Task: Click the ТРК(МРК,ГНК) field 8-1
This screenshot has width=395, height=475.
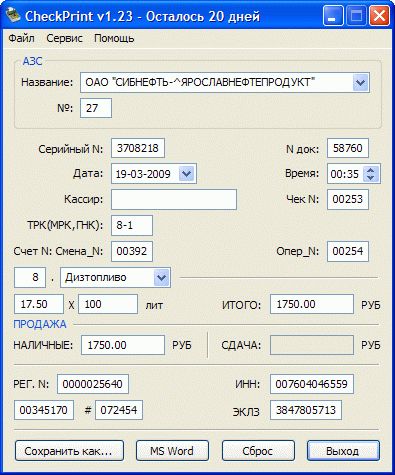Action: (x=132, y=225)
